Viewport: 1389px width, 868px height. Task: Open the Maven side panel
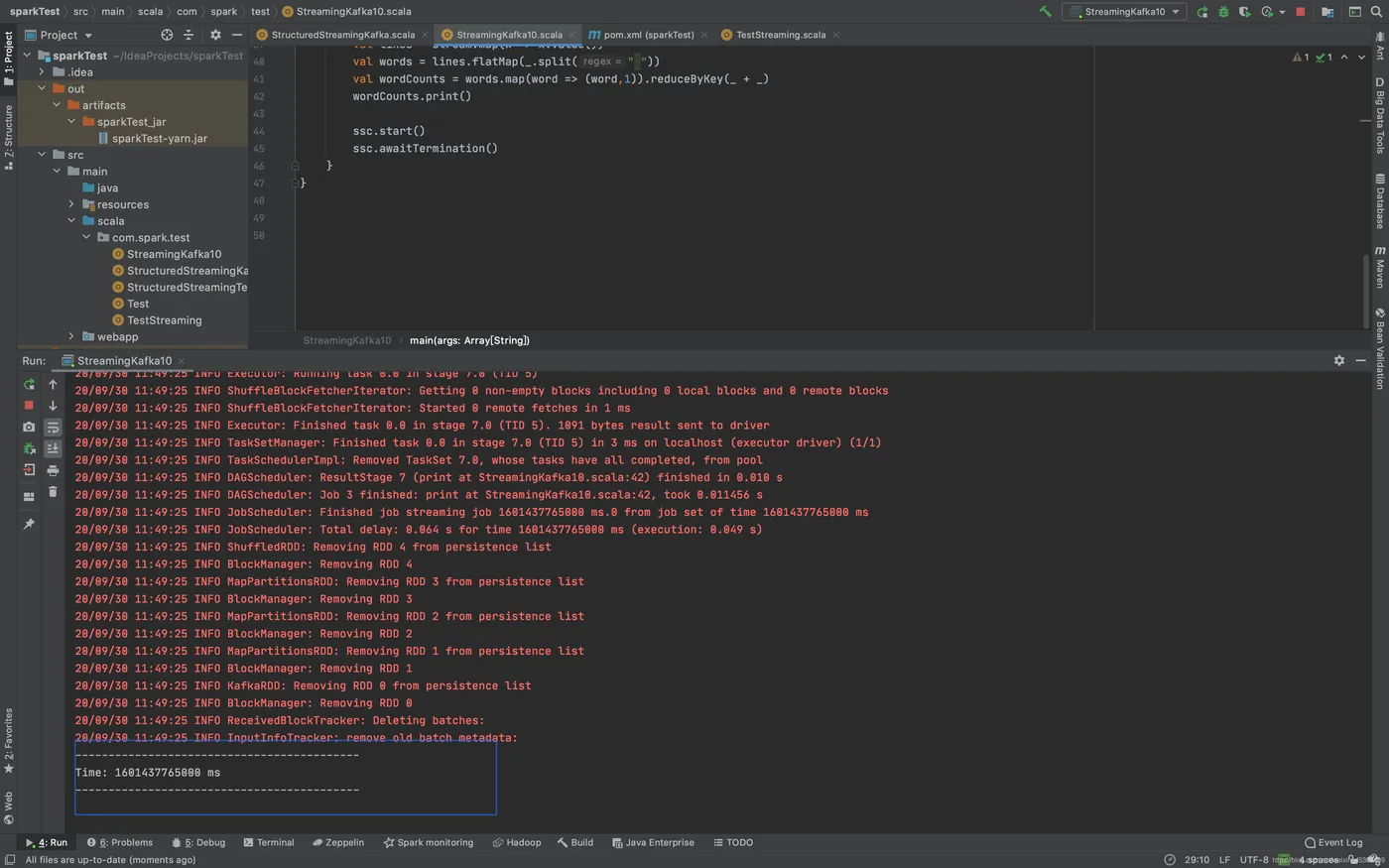coord(1380,267)
